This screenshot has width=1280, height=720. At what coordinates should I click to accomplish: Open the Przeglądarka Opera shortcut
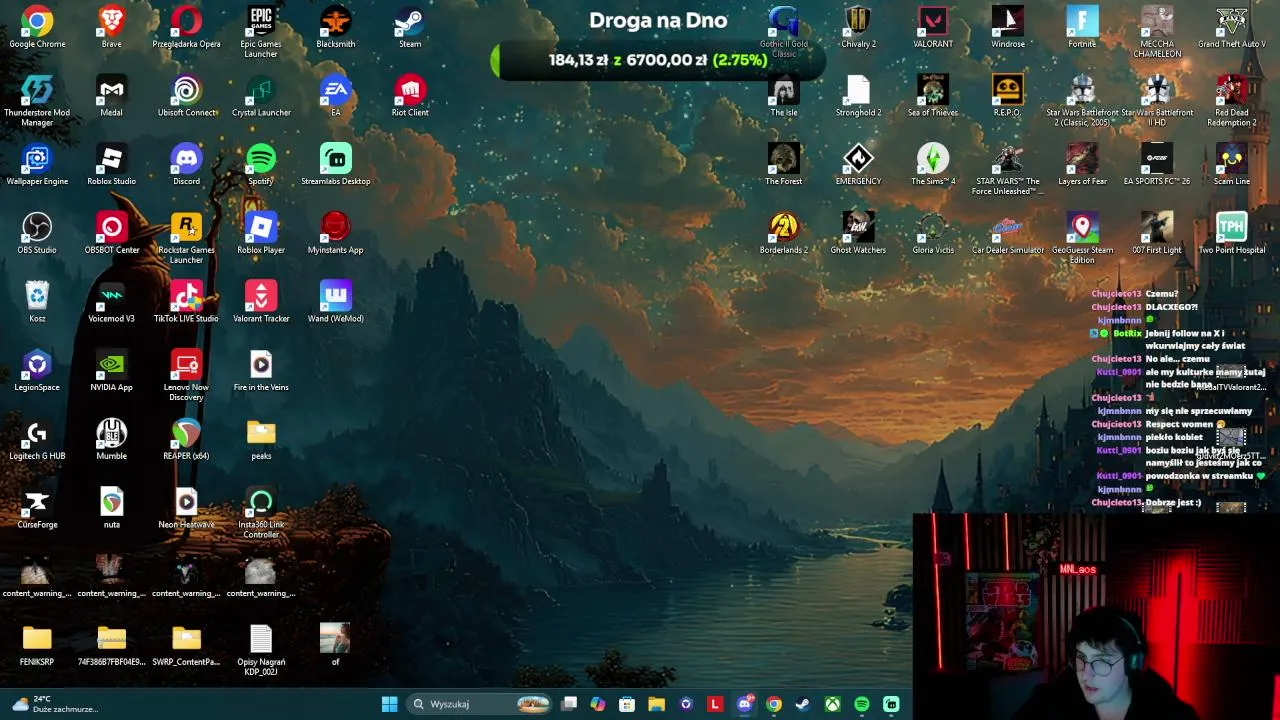pyautogui.click(x=186, y=27)
